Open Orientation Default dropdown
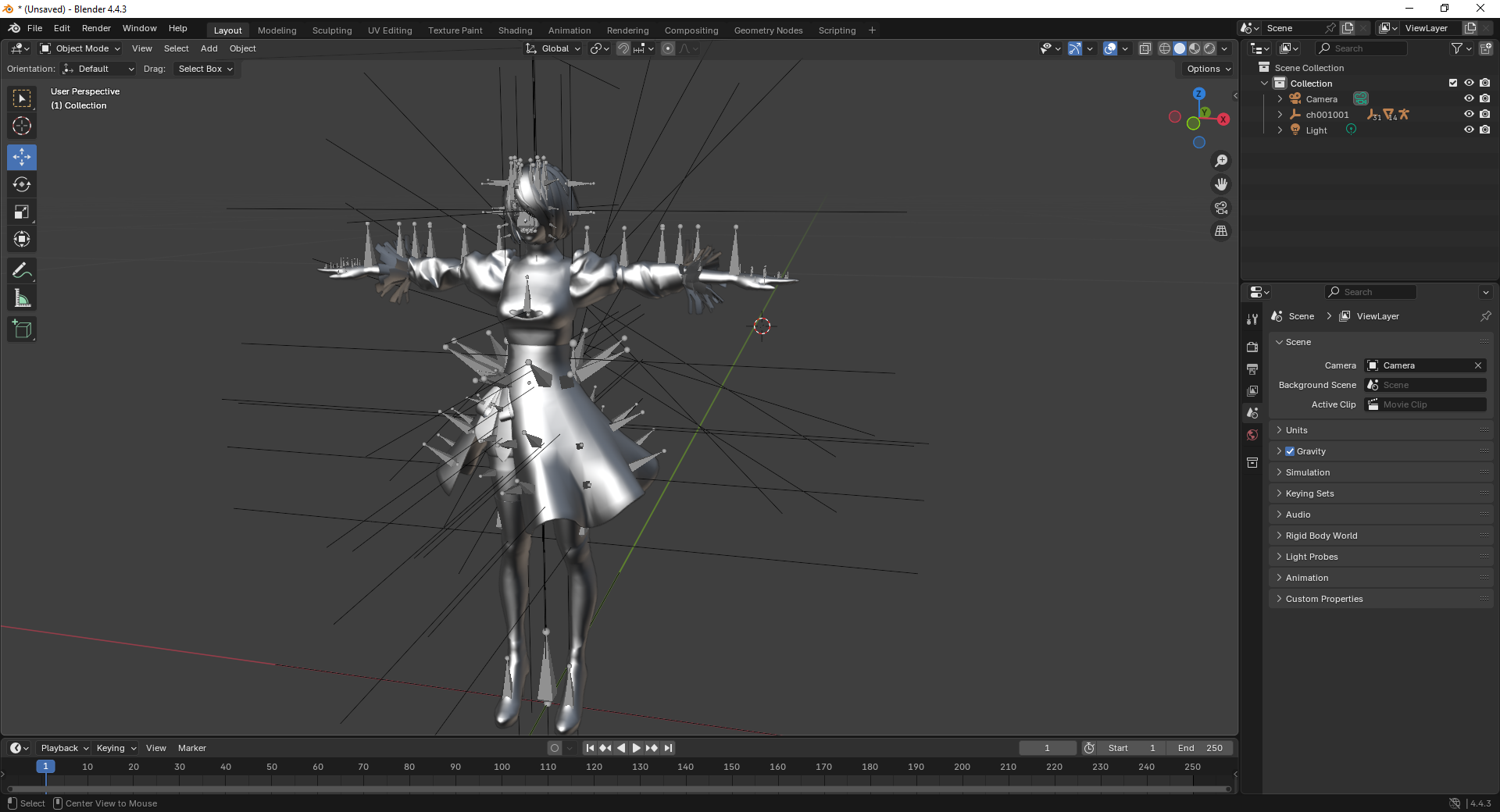1500x812 pixels. point(99,69)
